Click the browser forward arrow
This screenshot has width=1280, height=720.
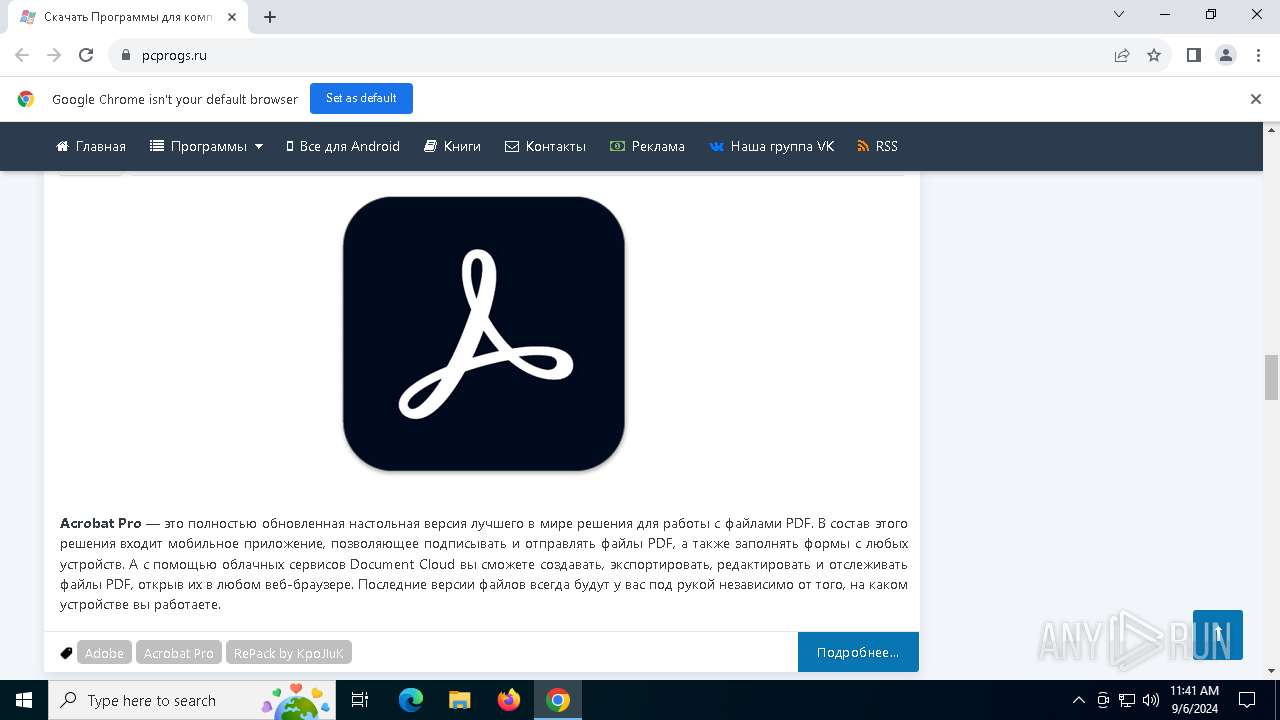54,55
